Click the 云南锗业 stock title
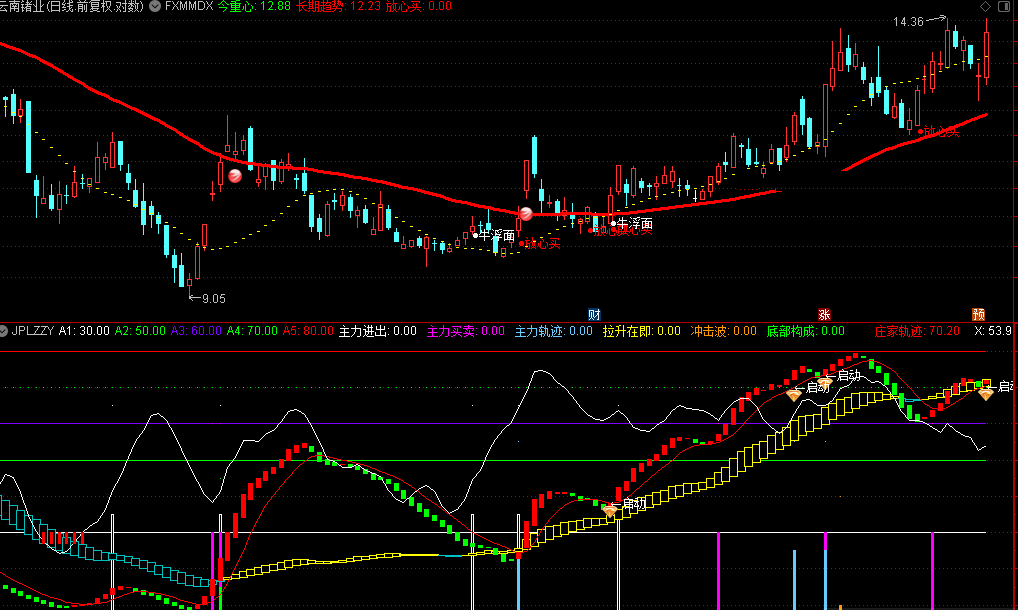Image resolution: width=1018 pixels, height=610 pixels. coord(71,6)
